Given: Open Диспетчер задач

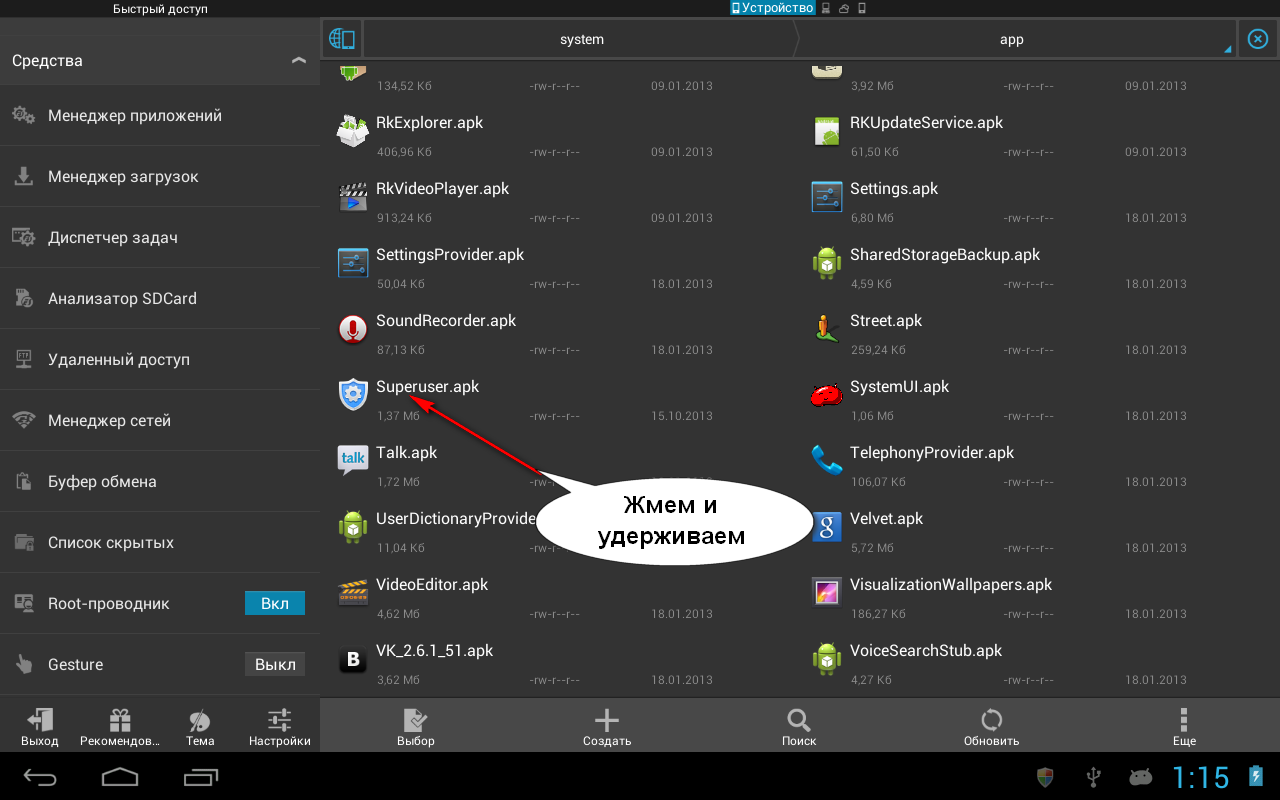Looking at the screenshot, I should point(160,238).
